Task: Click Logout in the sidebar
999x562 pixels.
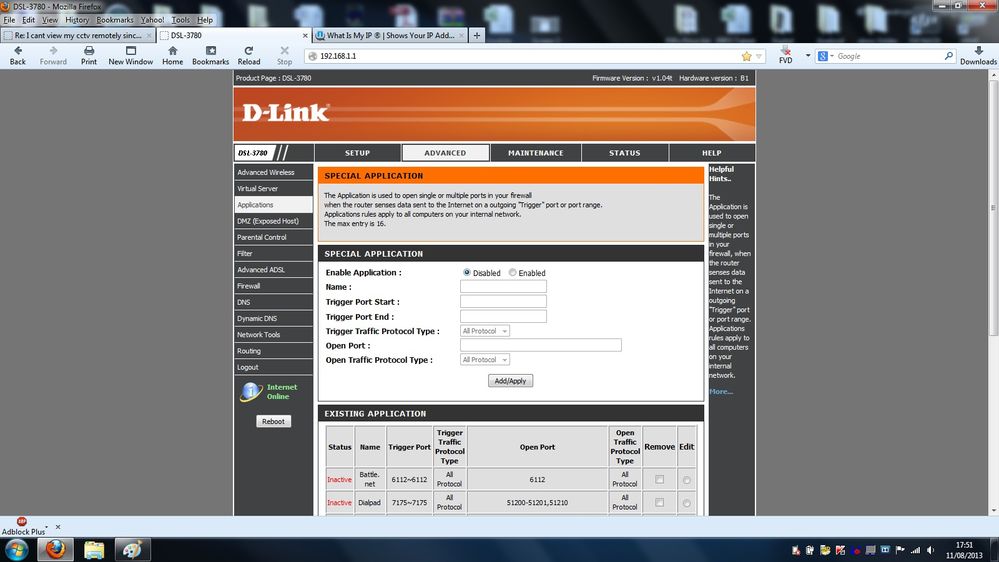Action: (273, 368)
